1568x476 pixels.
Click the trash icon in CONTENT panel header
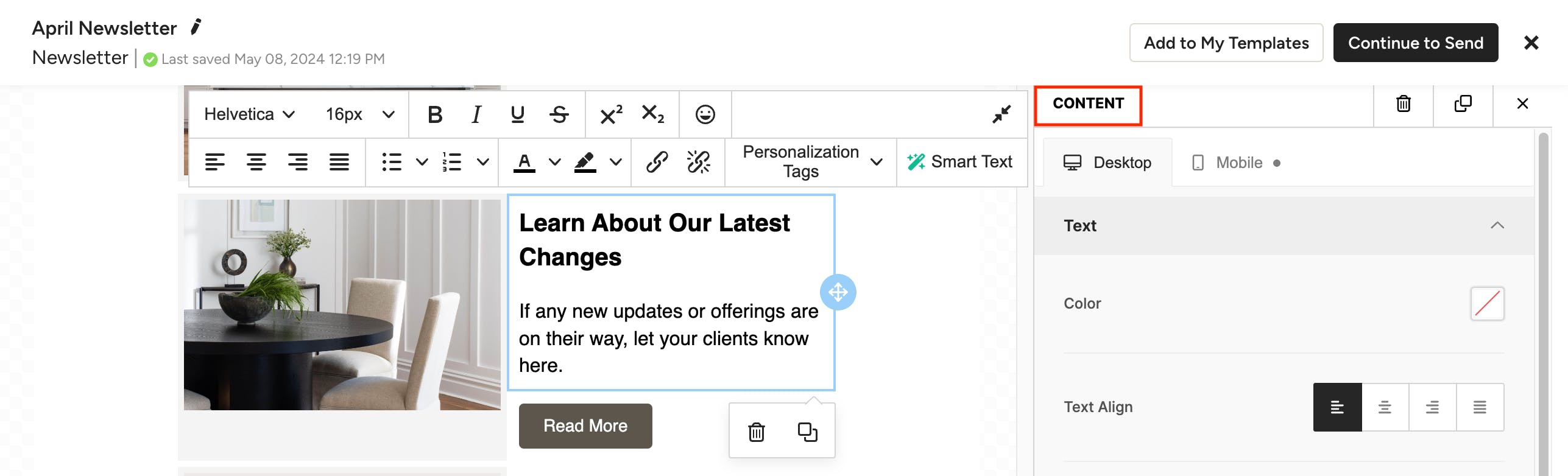pos(1404,103)
